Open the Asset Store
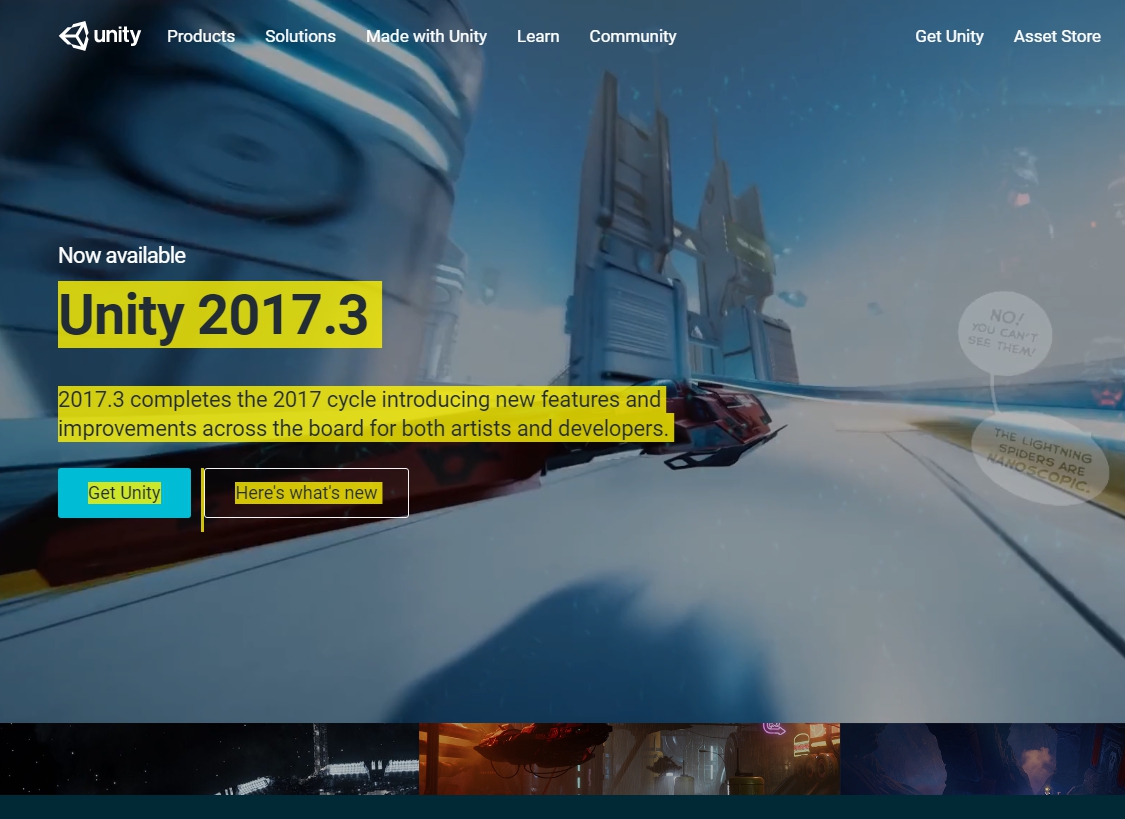The width and height of the screenshot is (1125, 819). pos(1057,36)
